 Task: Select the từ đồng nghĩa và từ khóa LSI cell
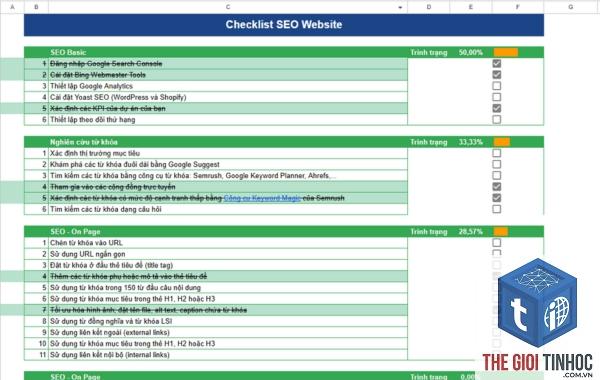pyautogui.click(x=228, y=321)
